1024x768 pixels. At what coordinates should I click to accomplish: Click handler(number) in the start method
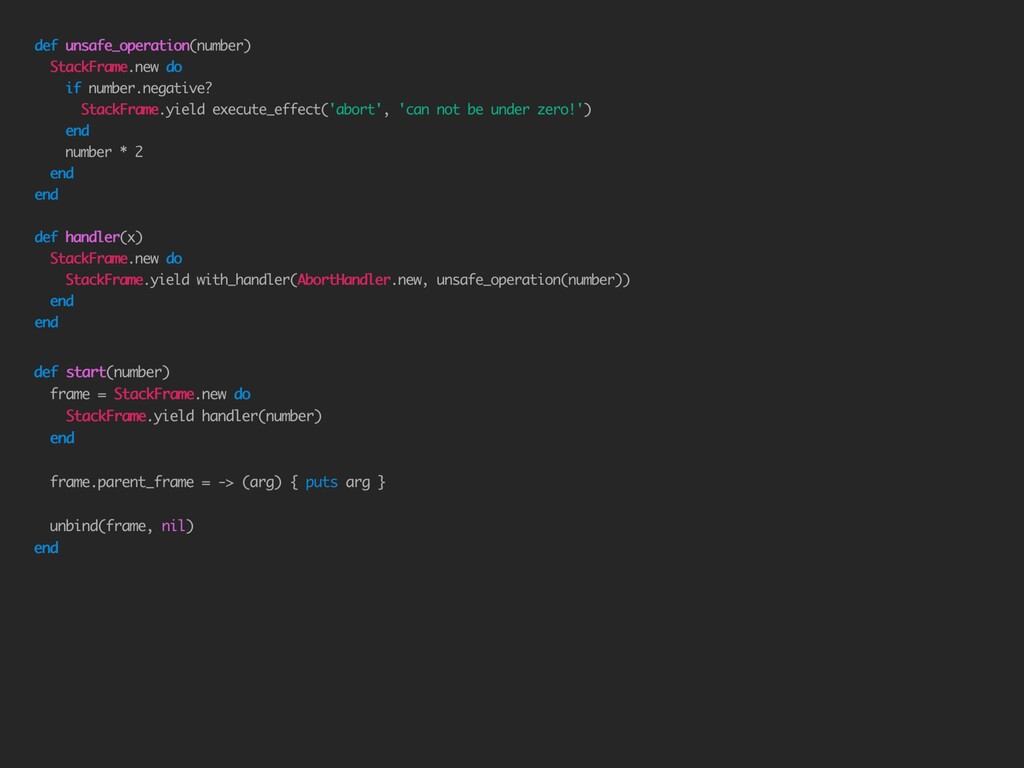[x=261, y=416]
